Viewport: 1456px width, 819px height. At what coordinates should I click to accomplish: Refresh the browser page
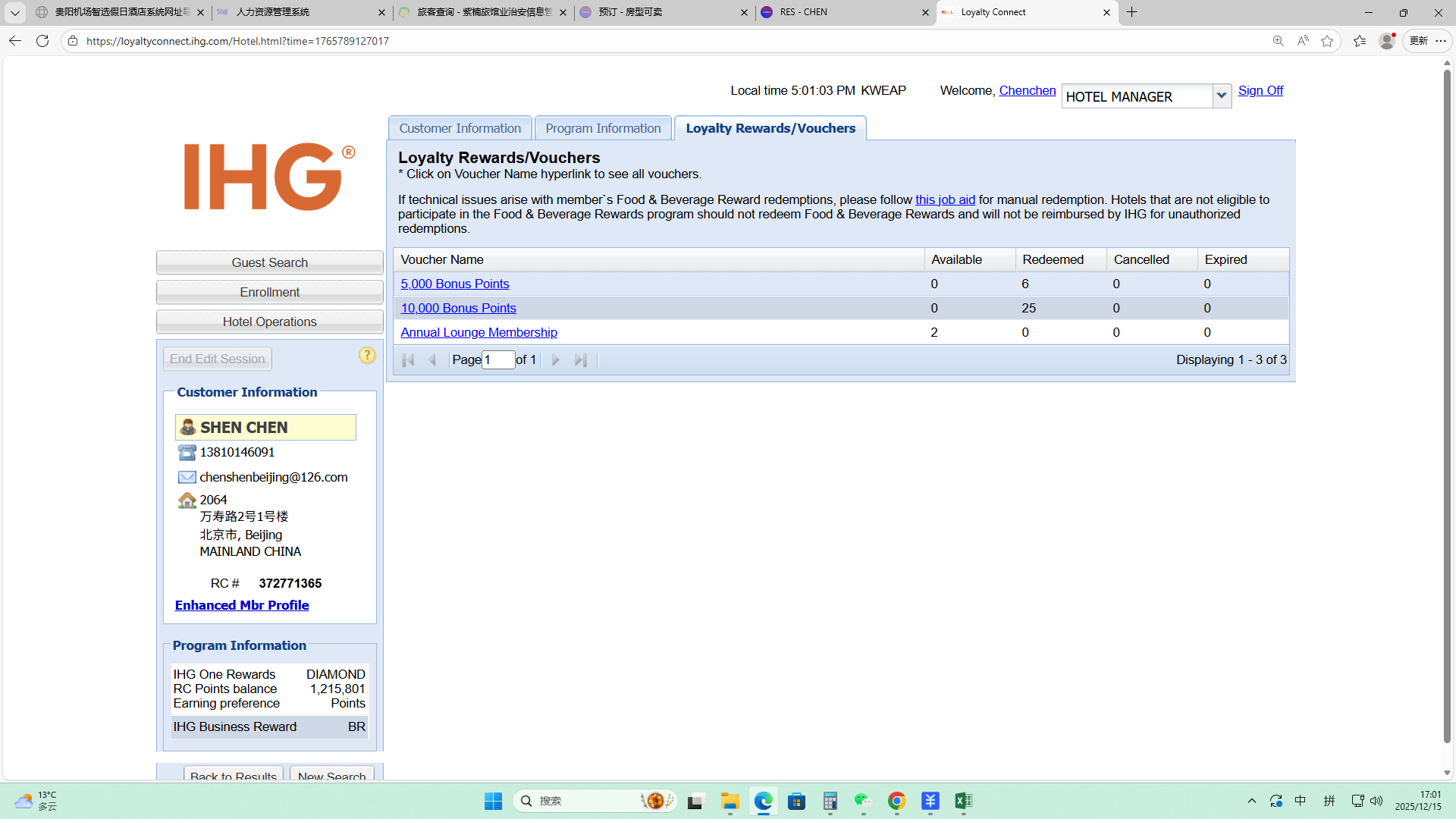[x=42, y=41]
